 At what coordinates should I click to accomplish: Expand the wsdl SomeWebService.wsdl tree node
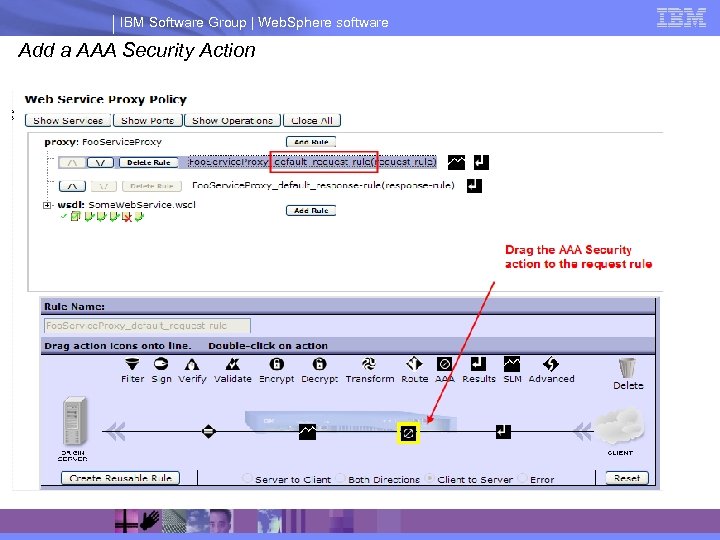point(47,205)
